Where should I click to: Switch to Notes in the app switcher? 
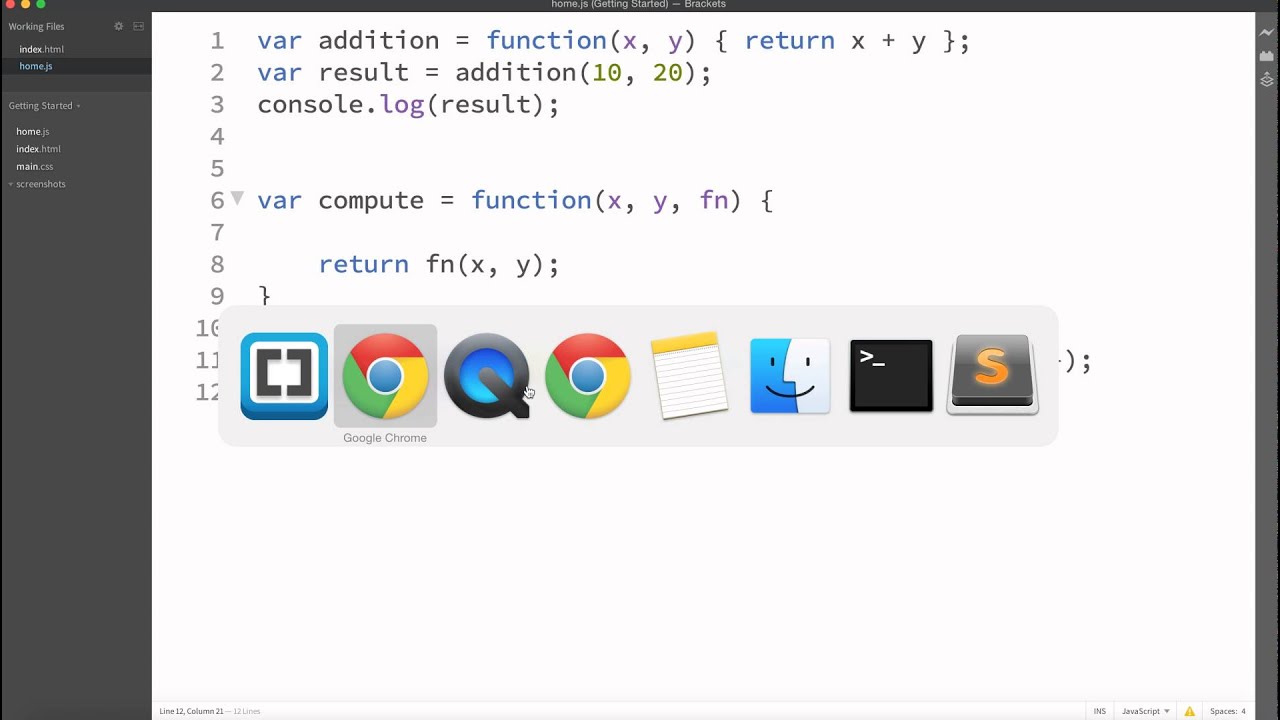point(689,376)
